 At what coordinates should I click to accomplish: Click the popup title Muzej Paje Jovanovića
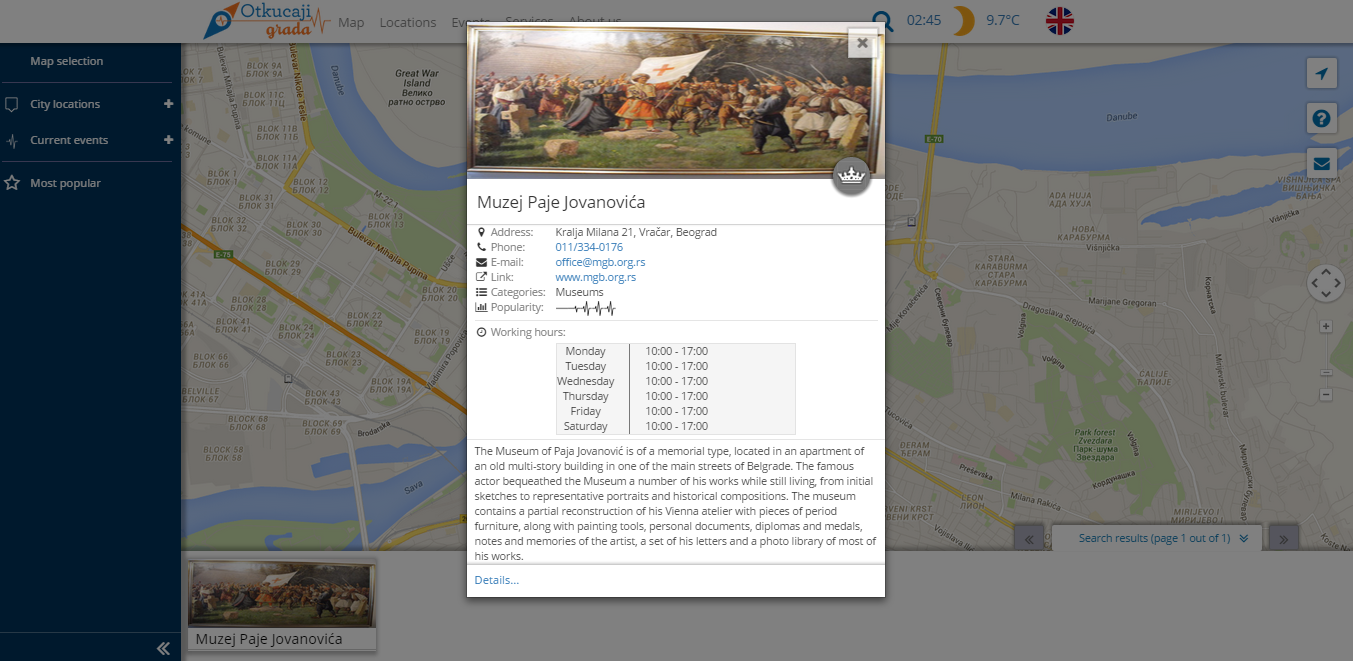coord(561,202)
